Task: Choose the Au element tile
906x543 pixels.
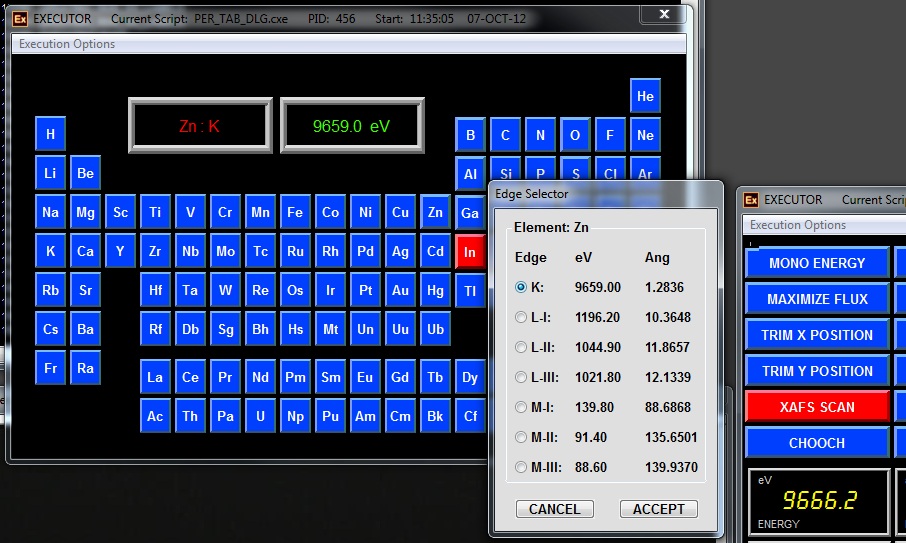Action: (400, 291)
